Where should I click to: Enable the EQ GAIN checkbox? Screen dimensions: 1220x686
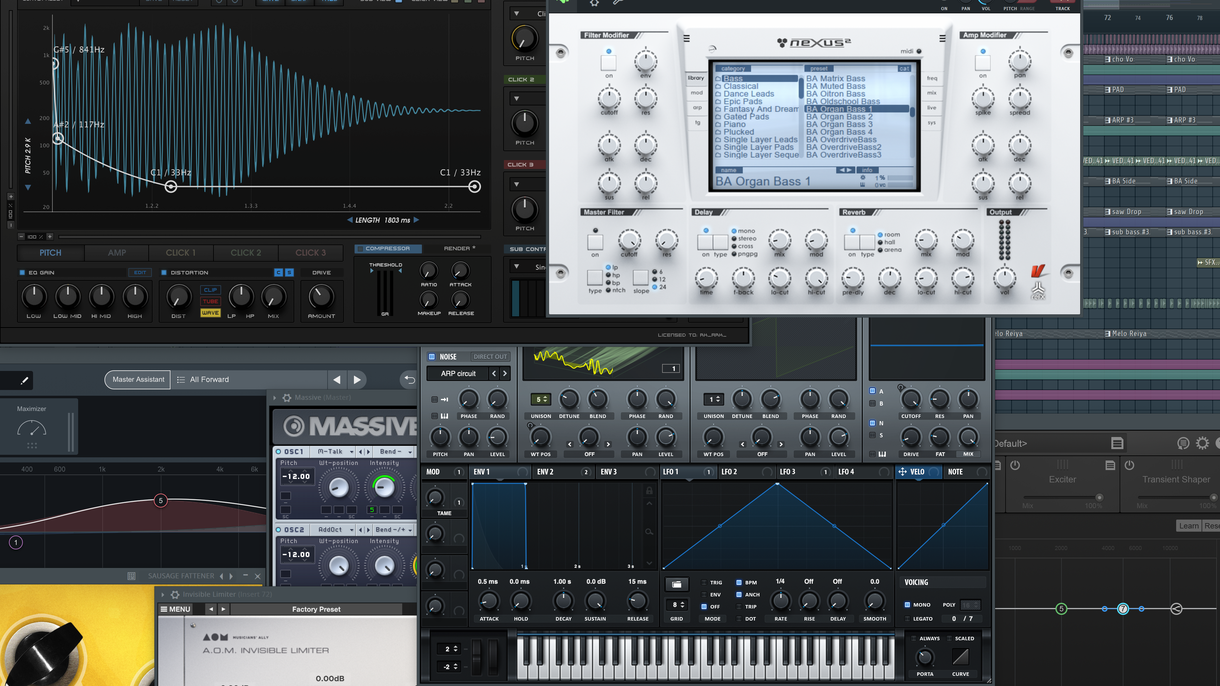click(x=23, y=272)
